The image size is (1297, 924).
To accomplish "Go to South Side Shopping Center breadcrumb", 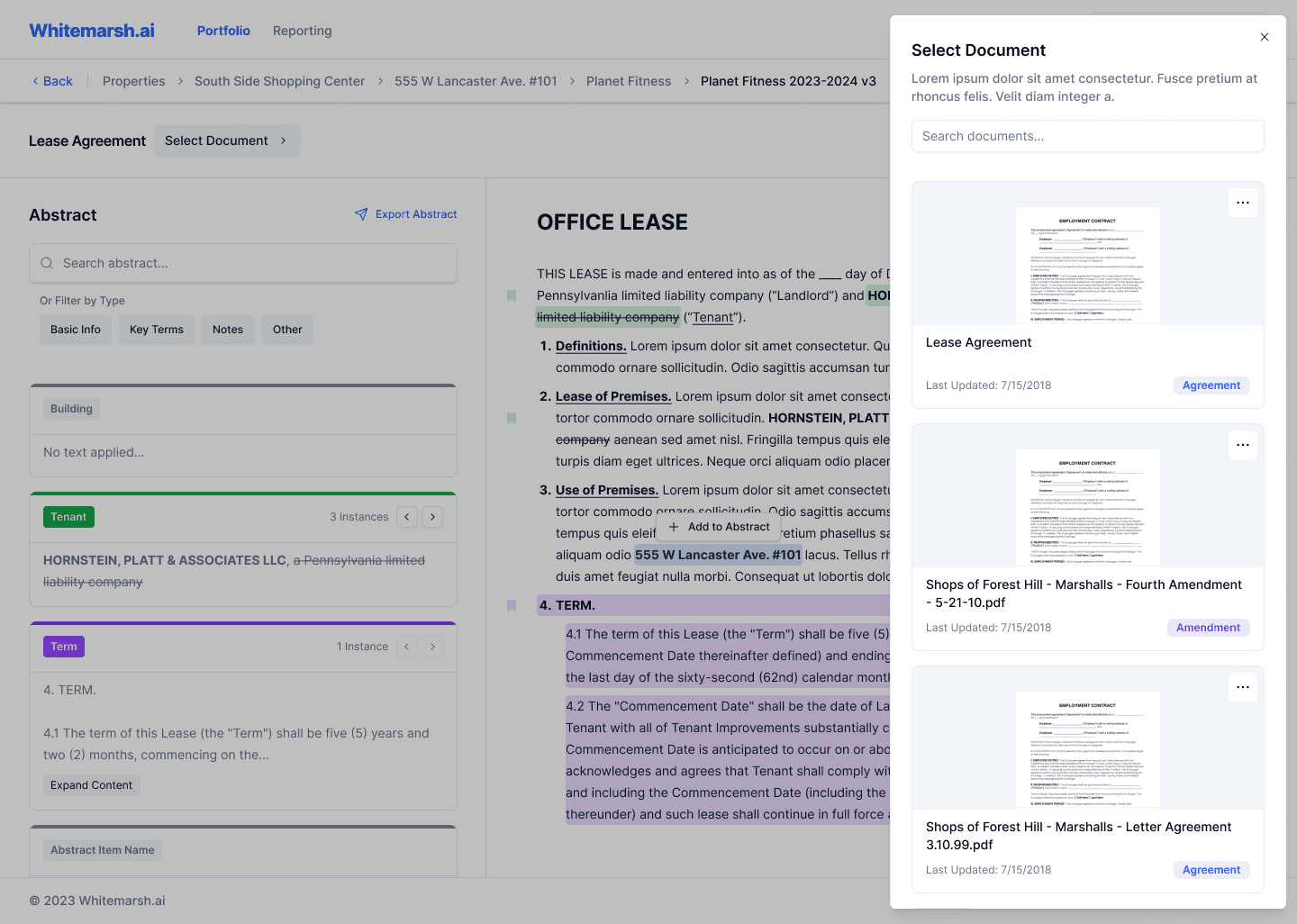I will pyautogui.click(x=280, y=81).
